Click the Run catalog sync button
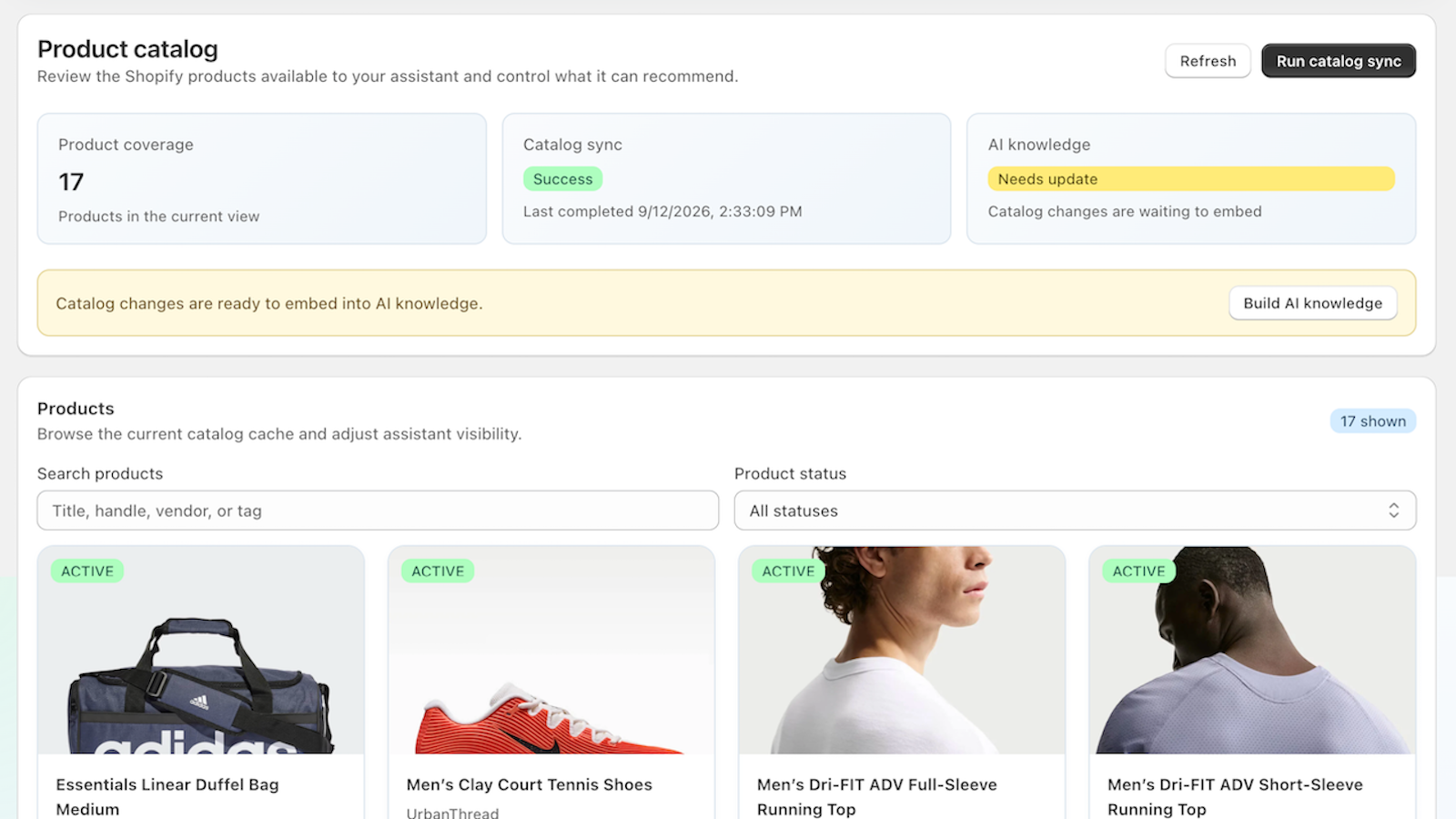The height and width of the screenshot is (819, 1456). click(x=1338, y=61)
